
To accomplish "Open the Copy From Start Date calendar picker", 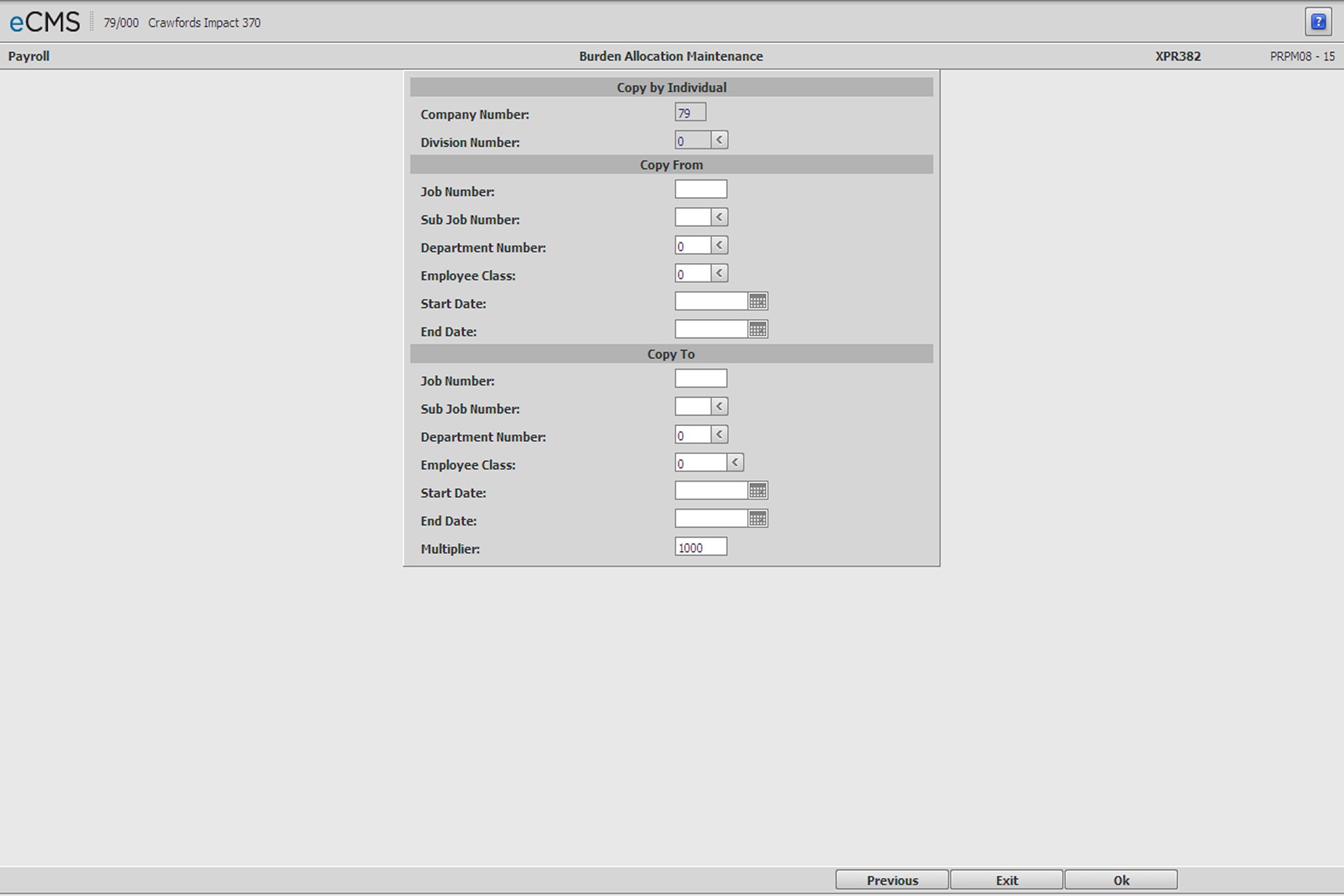I will (759, 301).
